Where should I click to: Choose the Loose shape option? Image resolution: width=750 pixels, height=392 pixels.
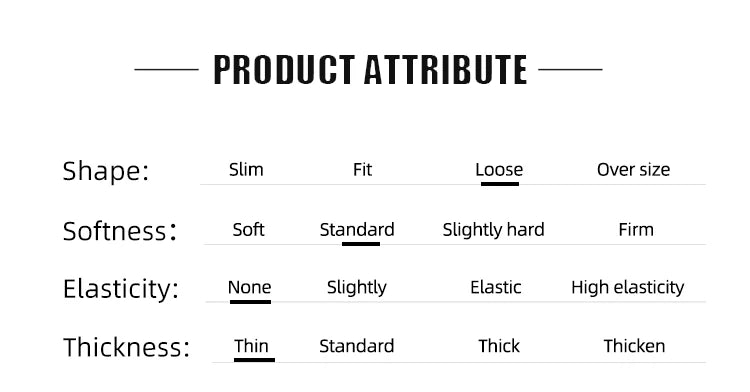tap(499, 170)
